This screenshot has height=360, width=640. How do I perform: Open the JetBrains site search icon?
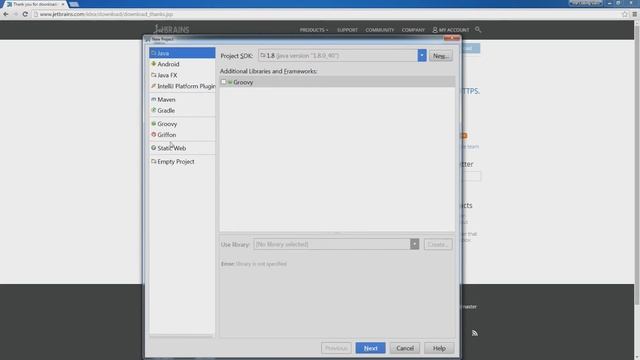[x=478, y=29]
